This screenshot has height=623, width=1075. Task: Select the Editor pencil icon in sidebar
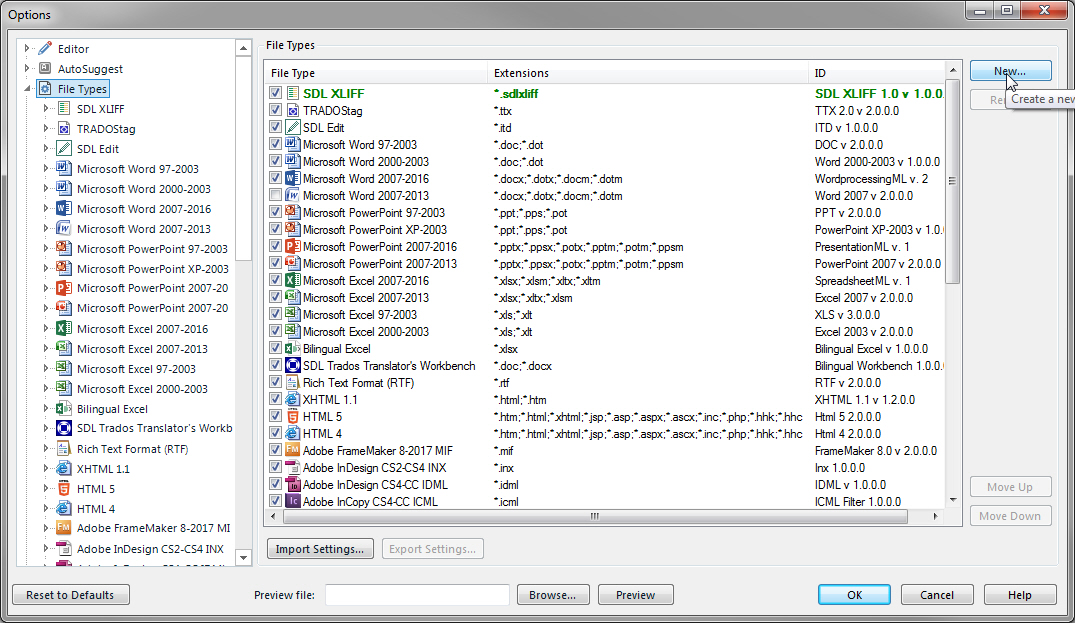point(43,47)
